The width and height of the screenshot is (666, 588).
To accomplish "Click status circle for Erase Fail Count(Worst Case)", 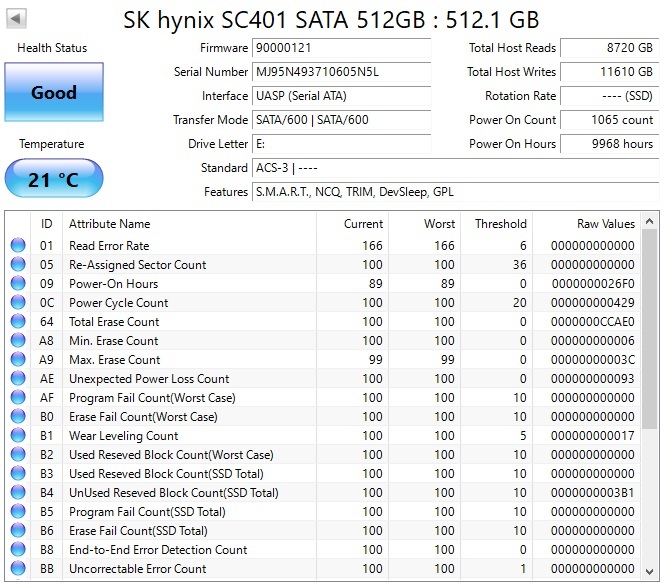I will (x=18, y=416).
